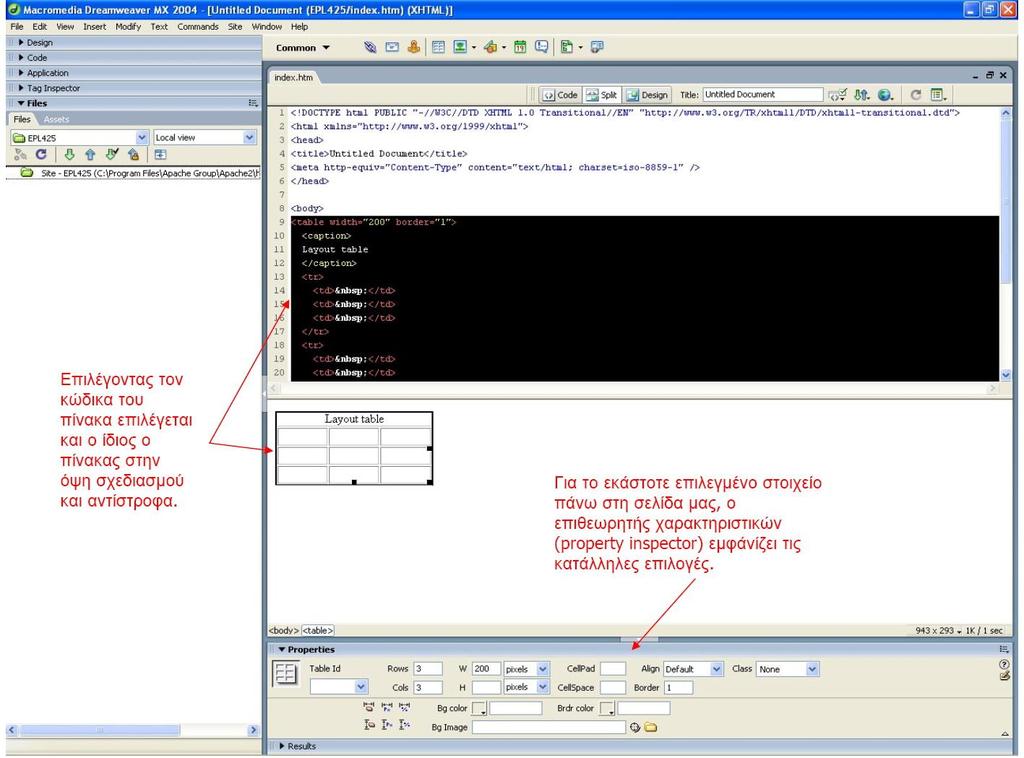
Task: Open the File menu
Action: [x=17, y=27]
